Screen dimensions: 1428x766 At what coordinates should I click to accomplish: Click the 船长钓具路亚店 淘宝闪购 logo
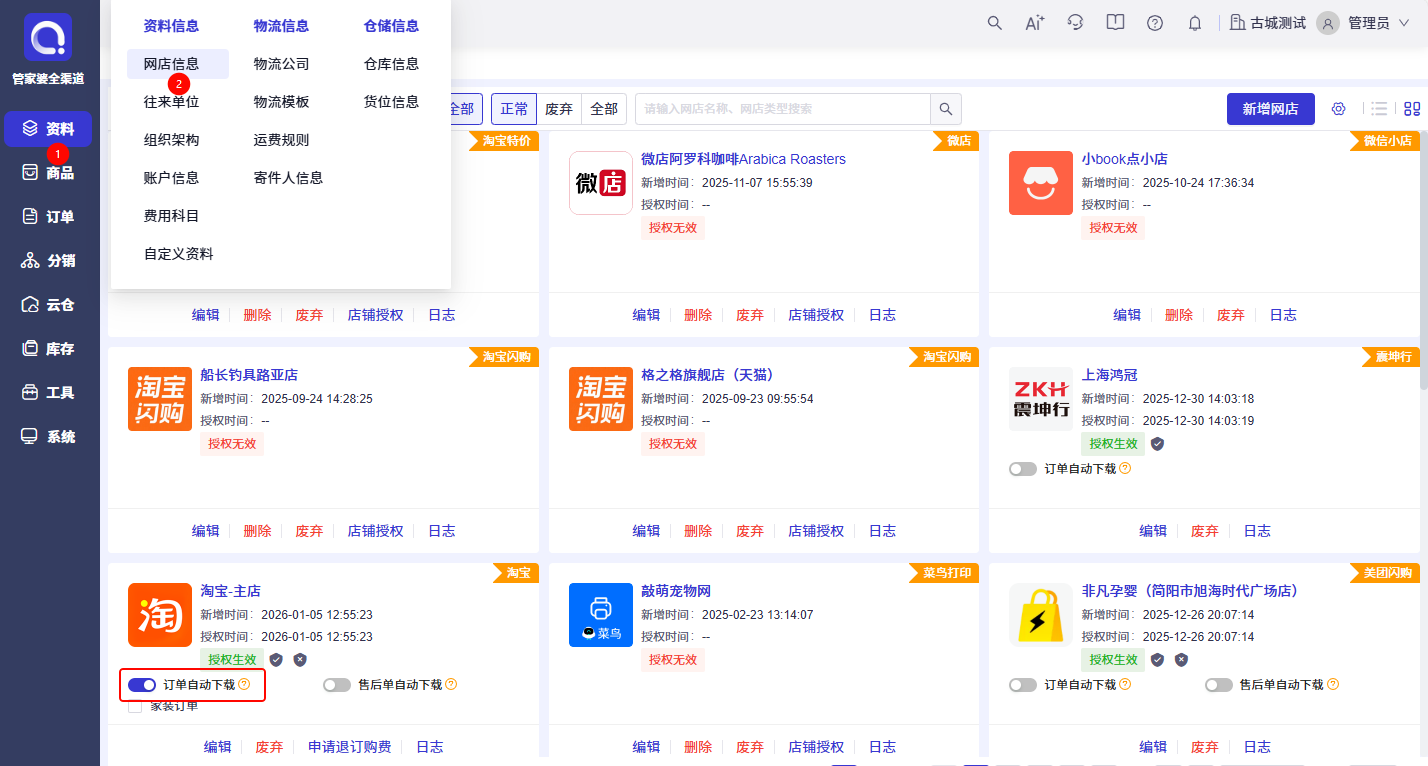160,399
